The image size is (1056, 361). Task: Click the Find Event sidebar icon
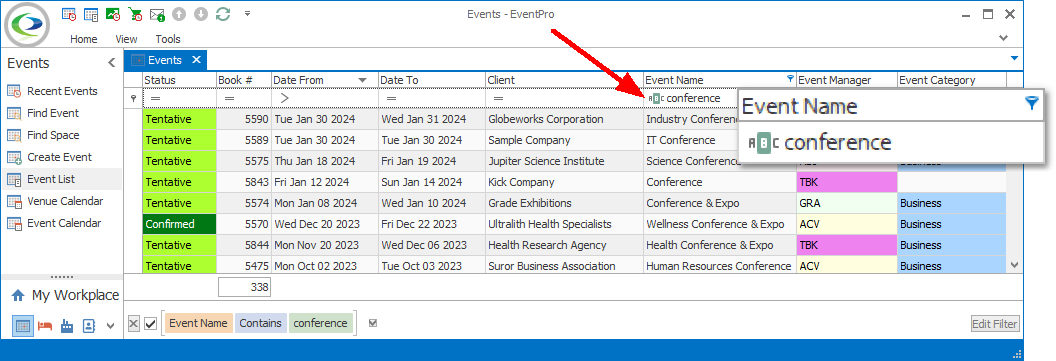click(14, 114)
